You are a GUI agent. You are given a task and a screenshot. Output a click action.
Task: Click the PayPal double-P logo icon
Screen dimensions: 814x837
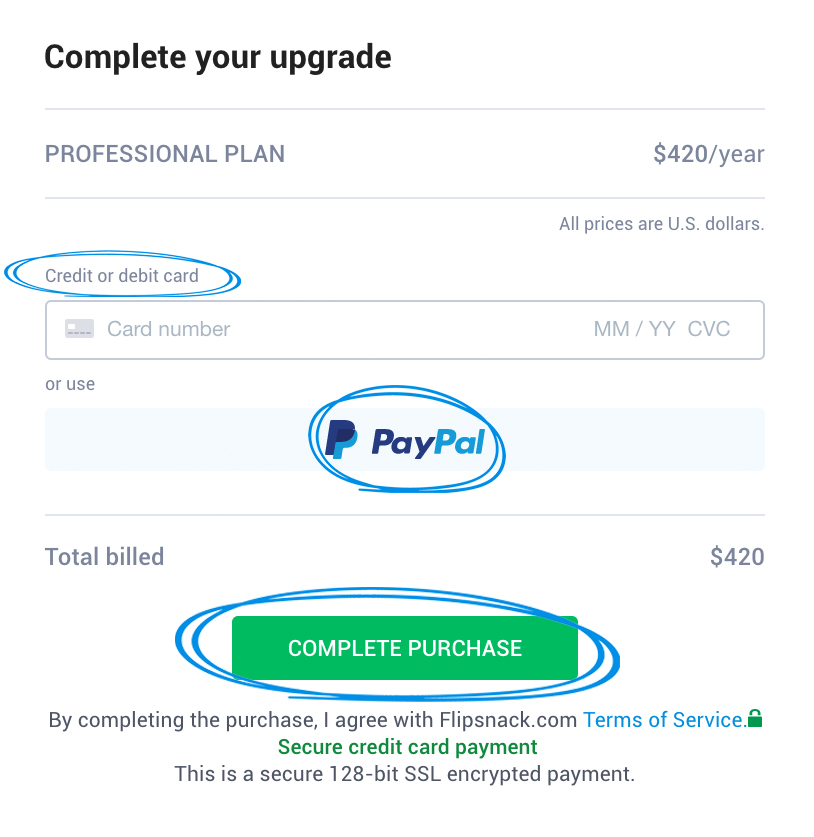[341, 439]
